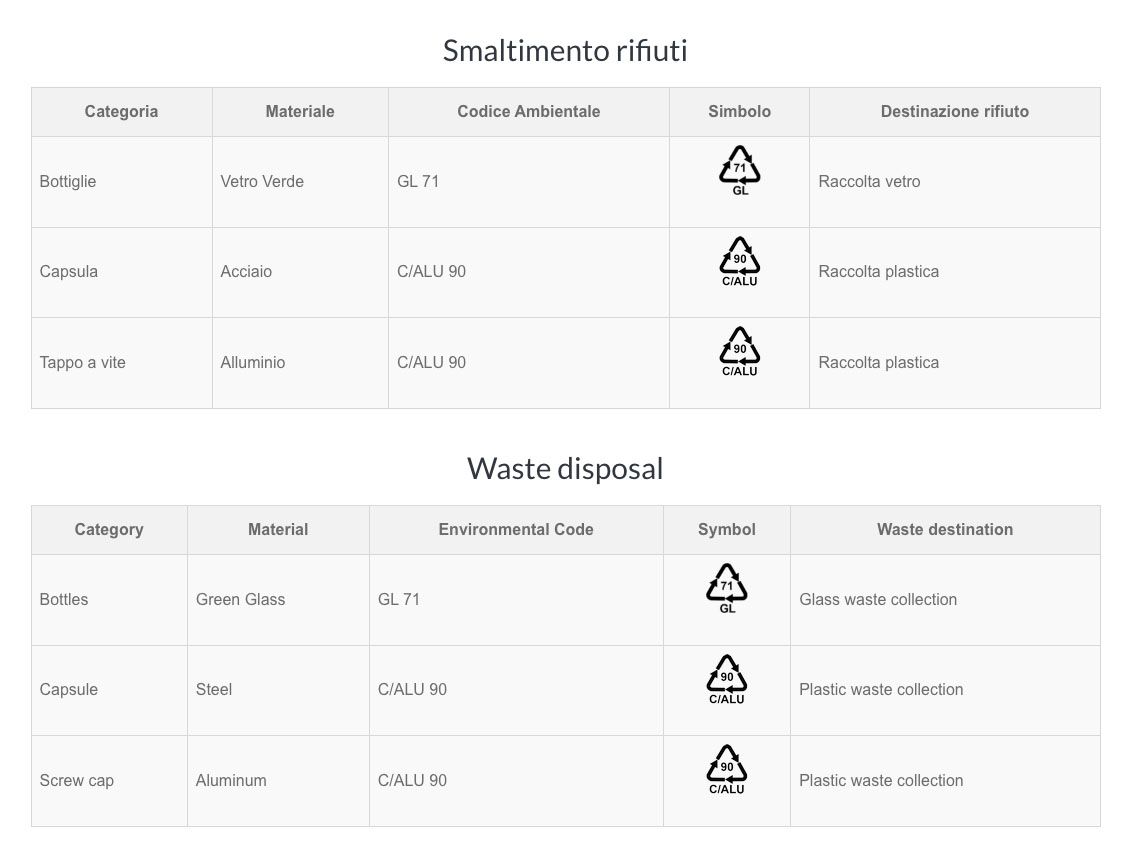Click the GL 71 recycling symbol for Bottiglie
Screen dimensions: 1132x860
[x=739, y=170]
